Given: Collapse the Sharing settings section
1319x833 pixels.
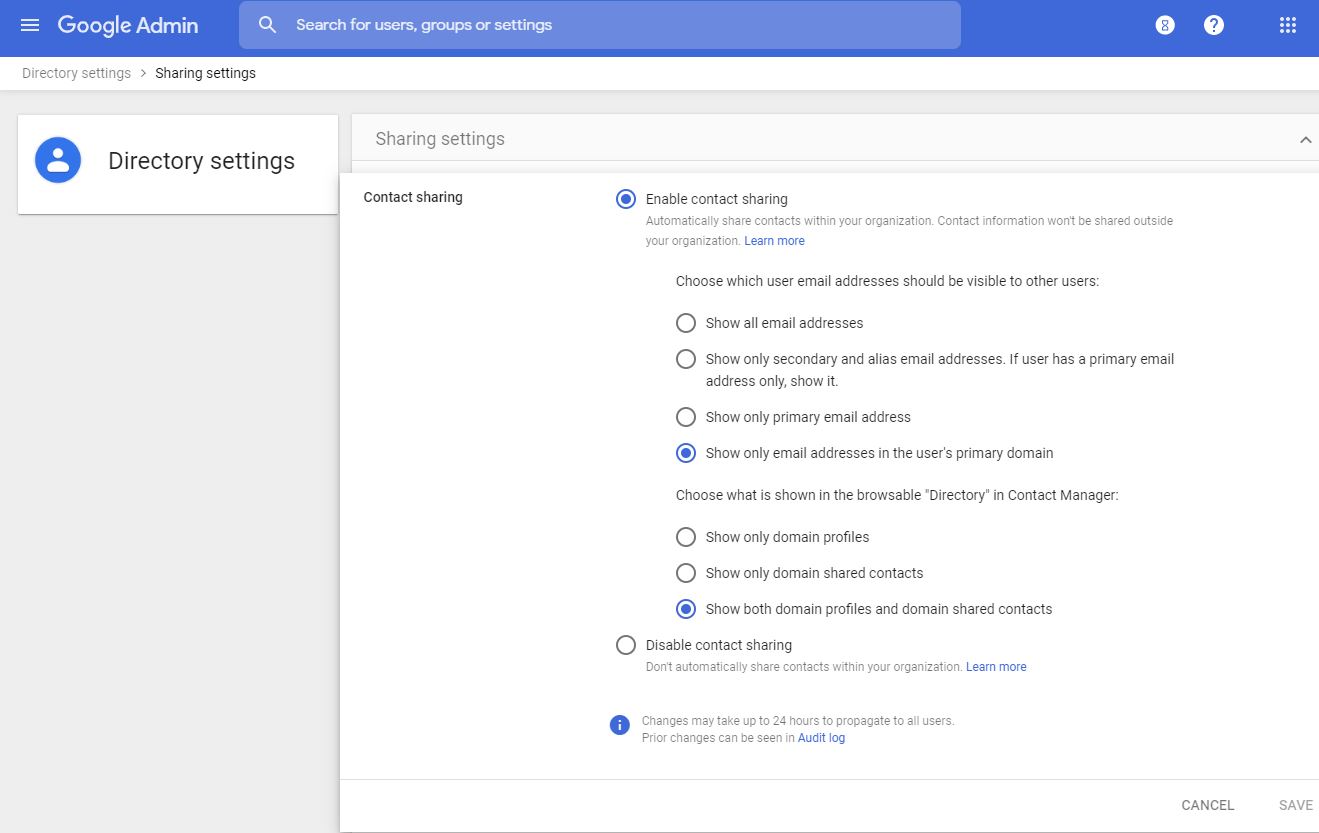Looking at the screenshot, I should pos(1305,140).
